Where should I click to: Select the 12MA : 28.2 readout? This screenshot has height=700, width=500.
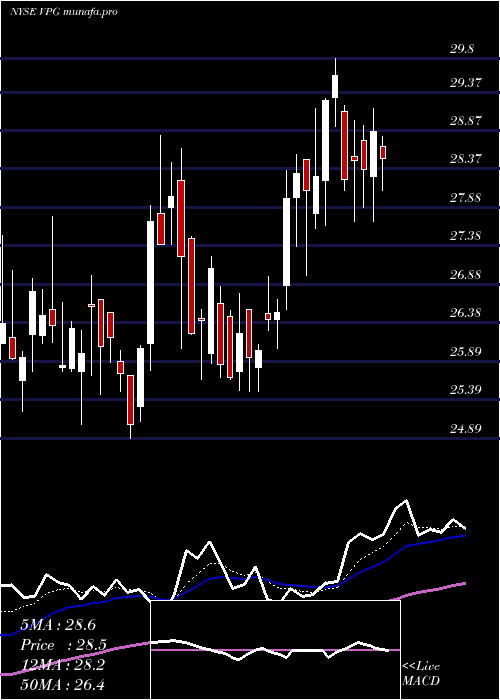pyautogui.click(x=62, y=665)
